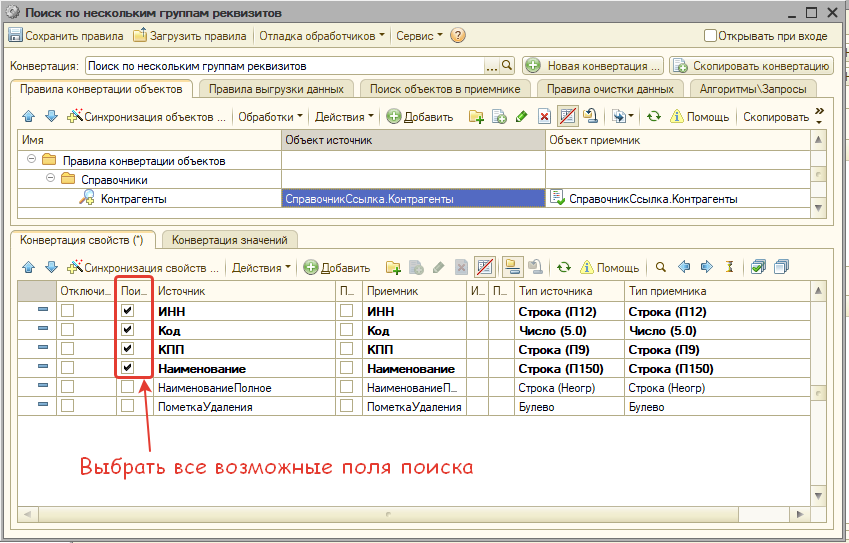This screenshot has height=543, width=849.
Task: Click the right blue arrow in the properties toolbar
Action: tap(707, 267)
